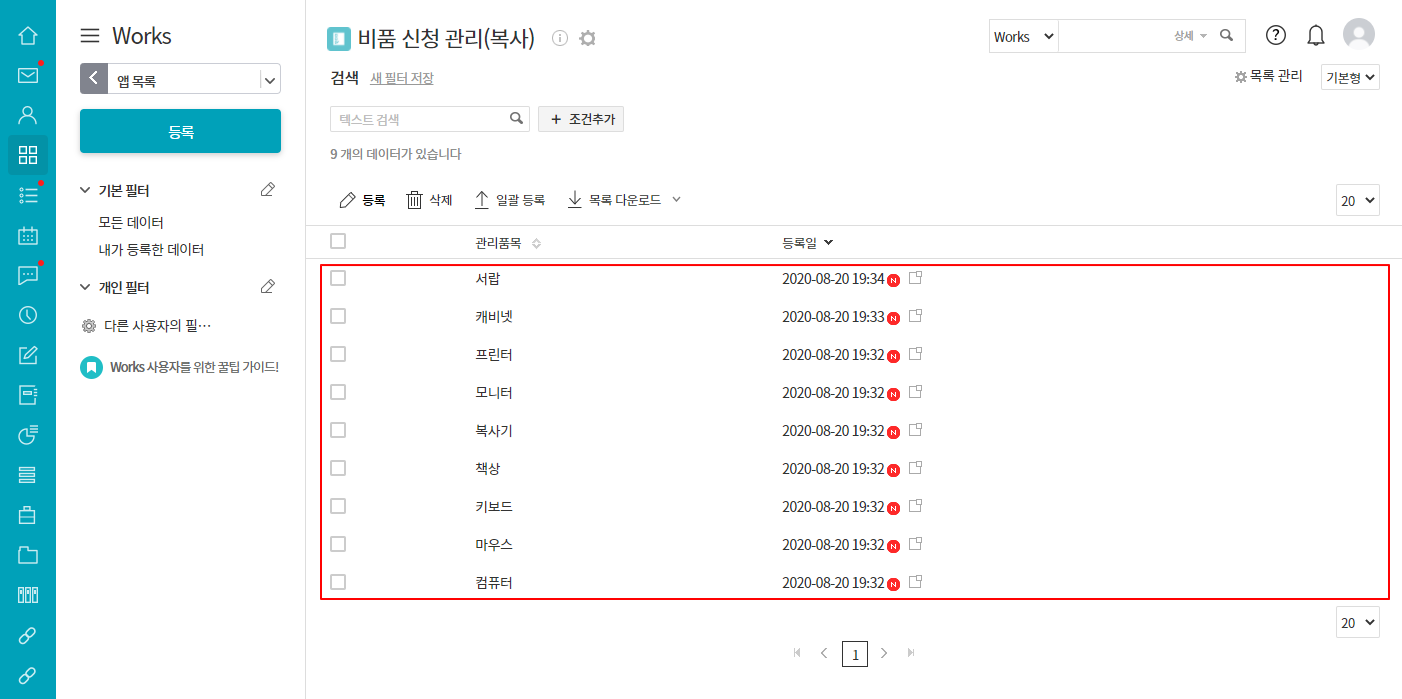The height and width of the screenshot is (699, 1402).
Task: Collapse the 개인 필터 section
Action: pos(85,288)
